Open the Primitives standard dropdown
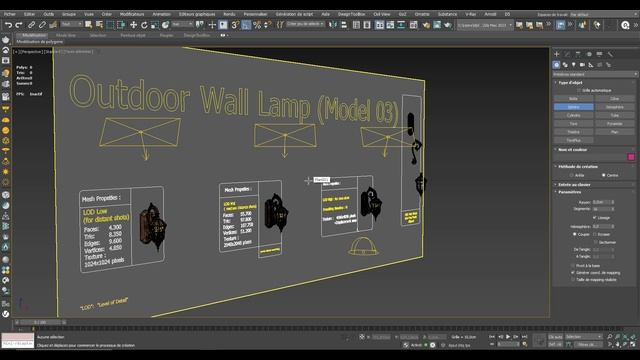Image resolution: width=640 pixels, height=360 pixels. [595, 74]
